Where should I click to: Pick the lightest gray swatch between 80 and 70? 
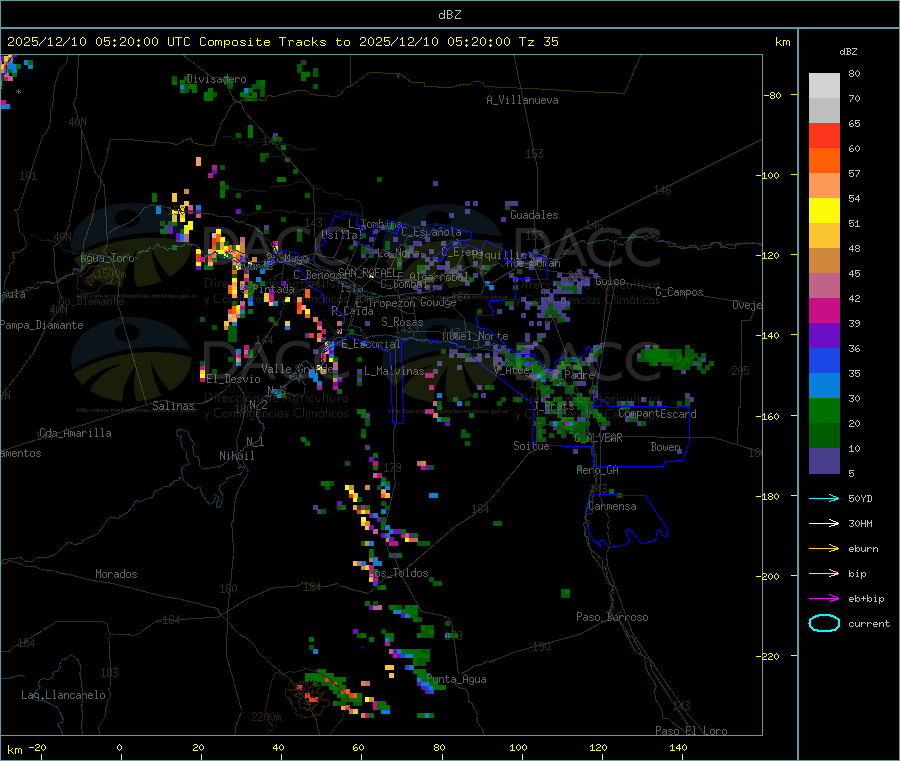pos(824,86)
